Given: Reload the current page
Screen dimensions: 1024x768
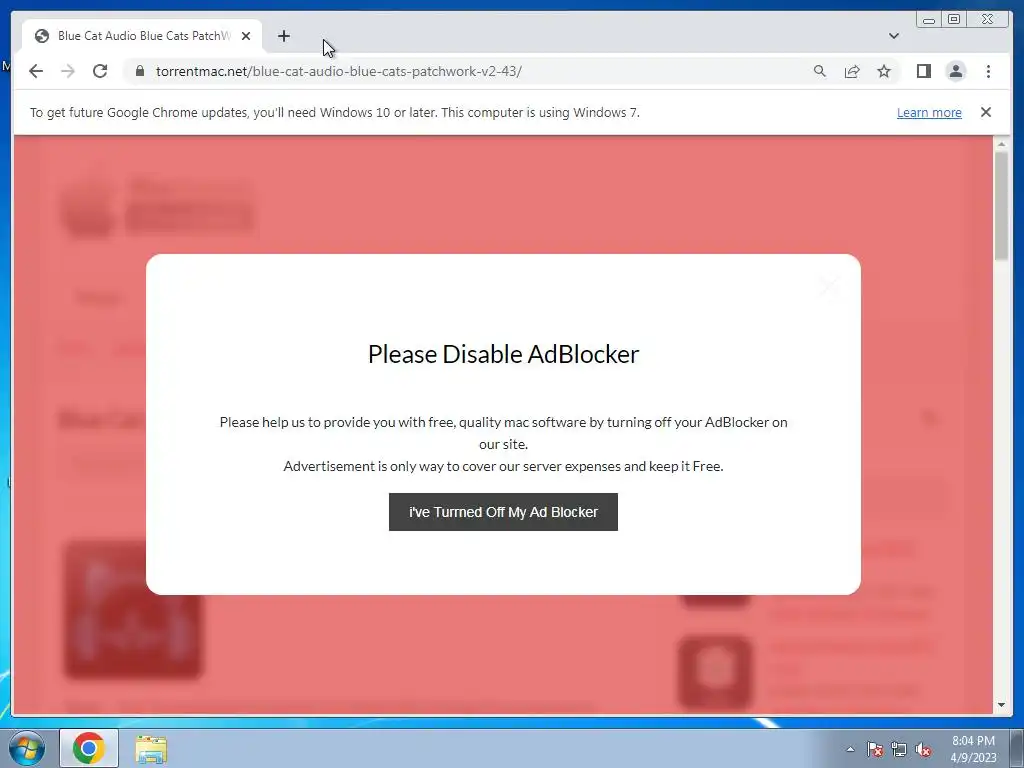Looking at the screenshot, I should click(x=100, y=71).
